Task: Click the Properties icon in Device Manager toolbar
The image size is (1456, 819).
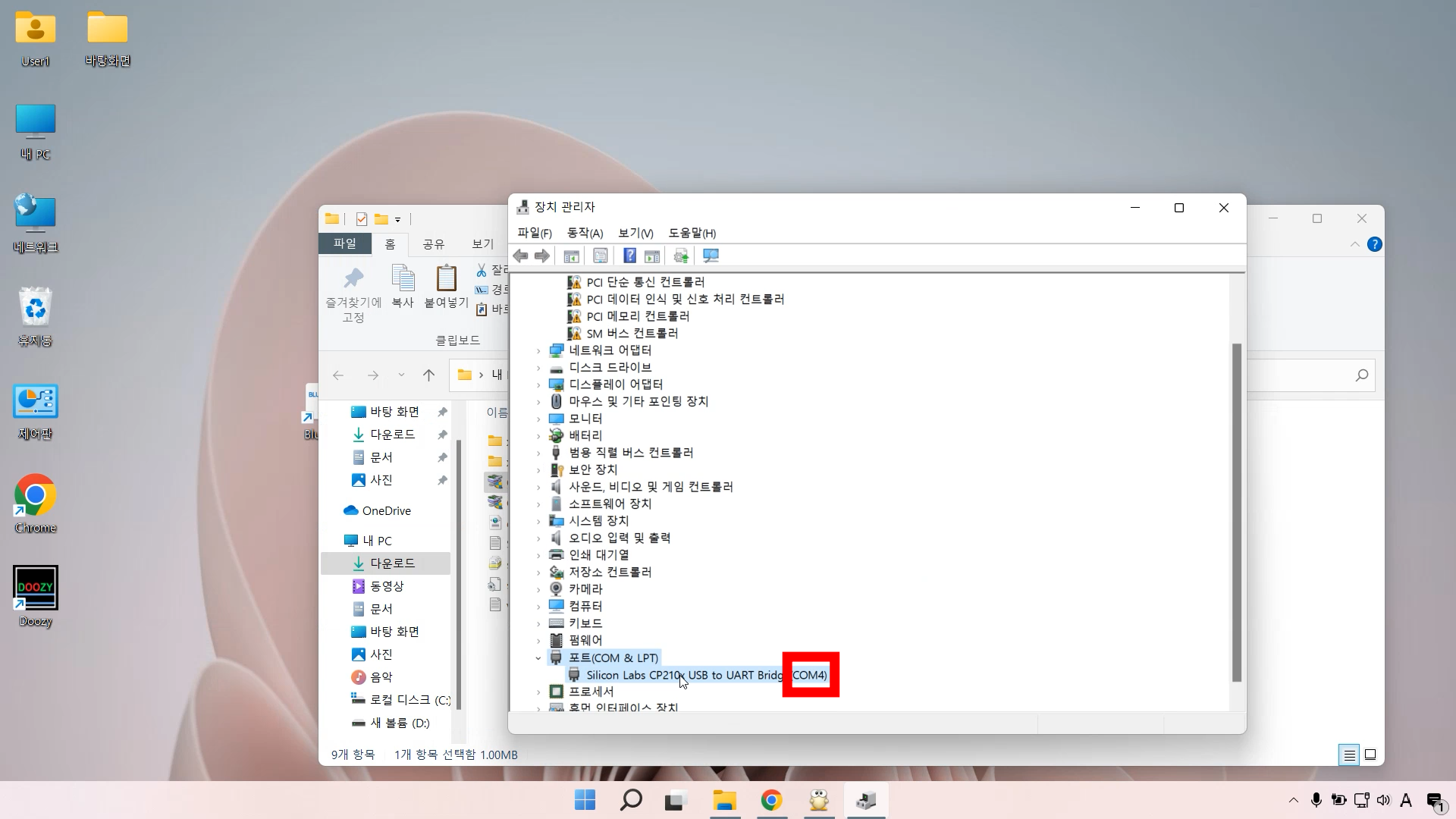Action: [600, 256]
